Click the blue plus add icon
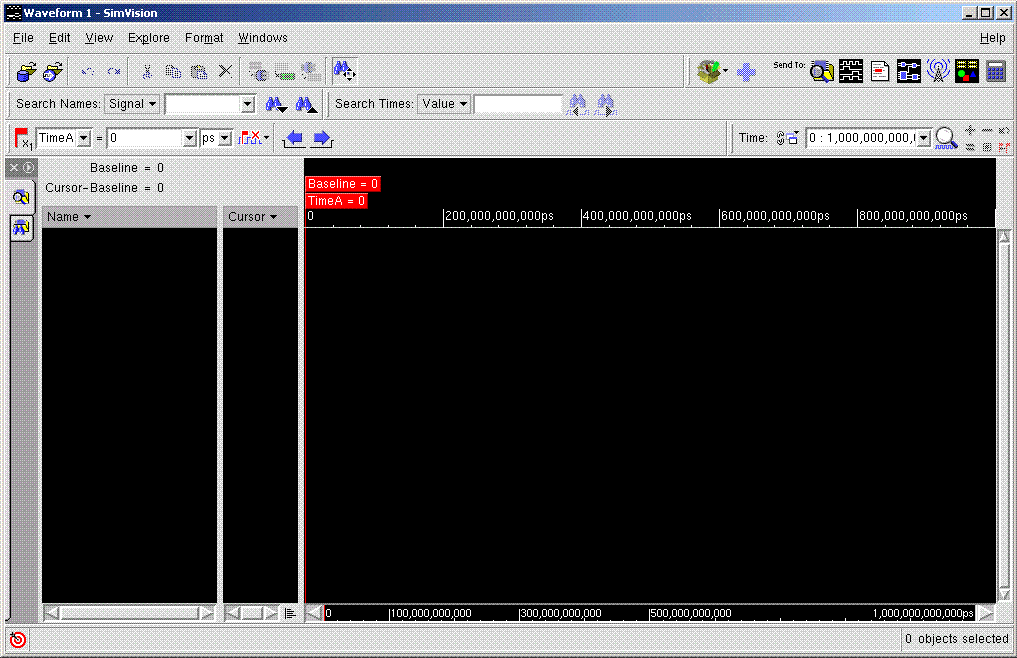1017x658 pixels. point(746,72)
